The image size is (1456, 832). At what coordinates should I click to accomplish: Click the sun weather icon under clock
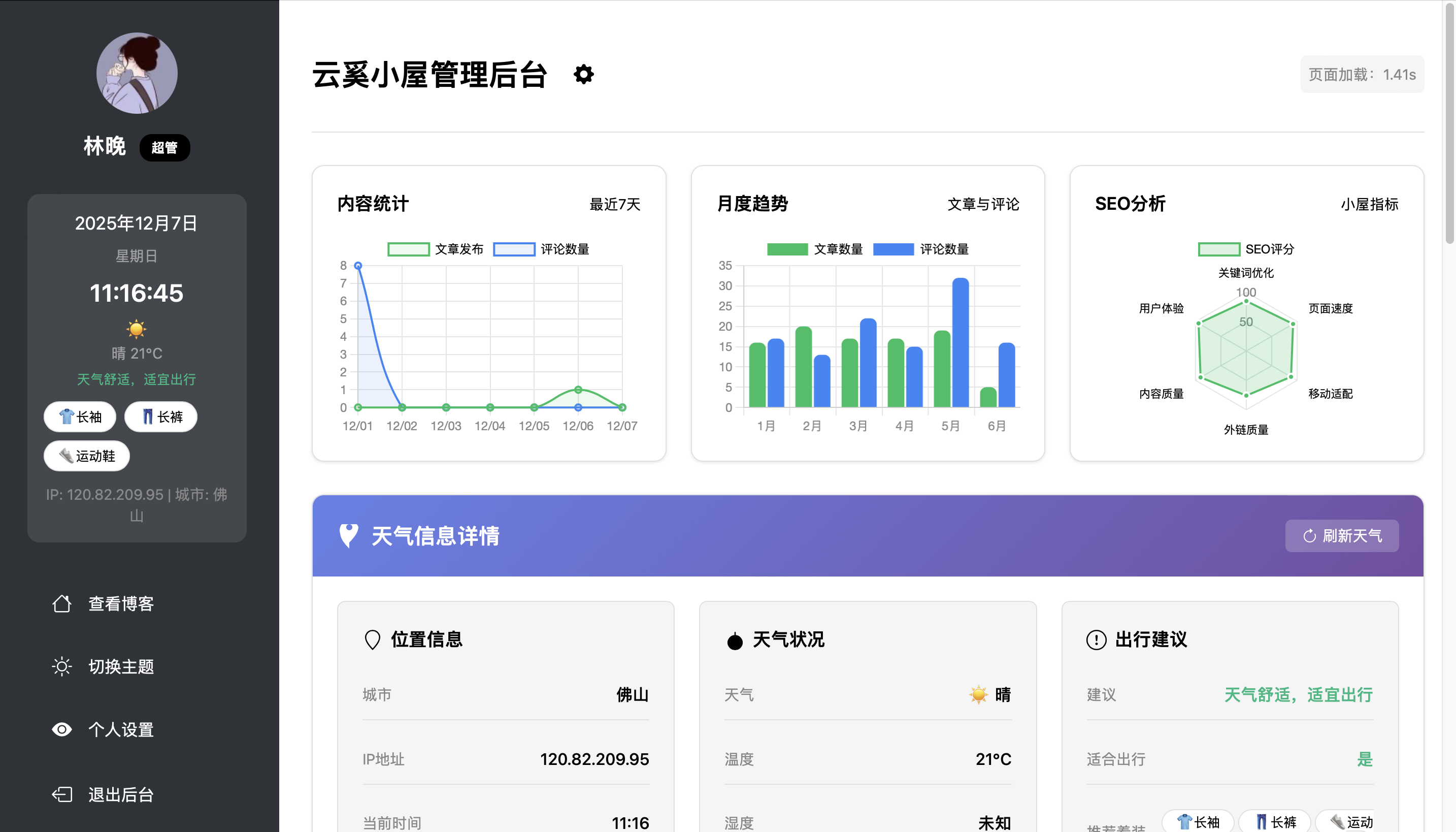136,329
